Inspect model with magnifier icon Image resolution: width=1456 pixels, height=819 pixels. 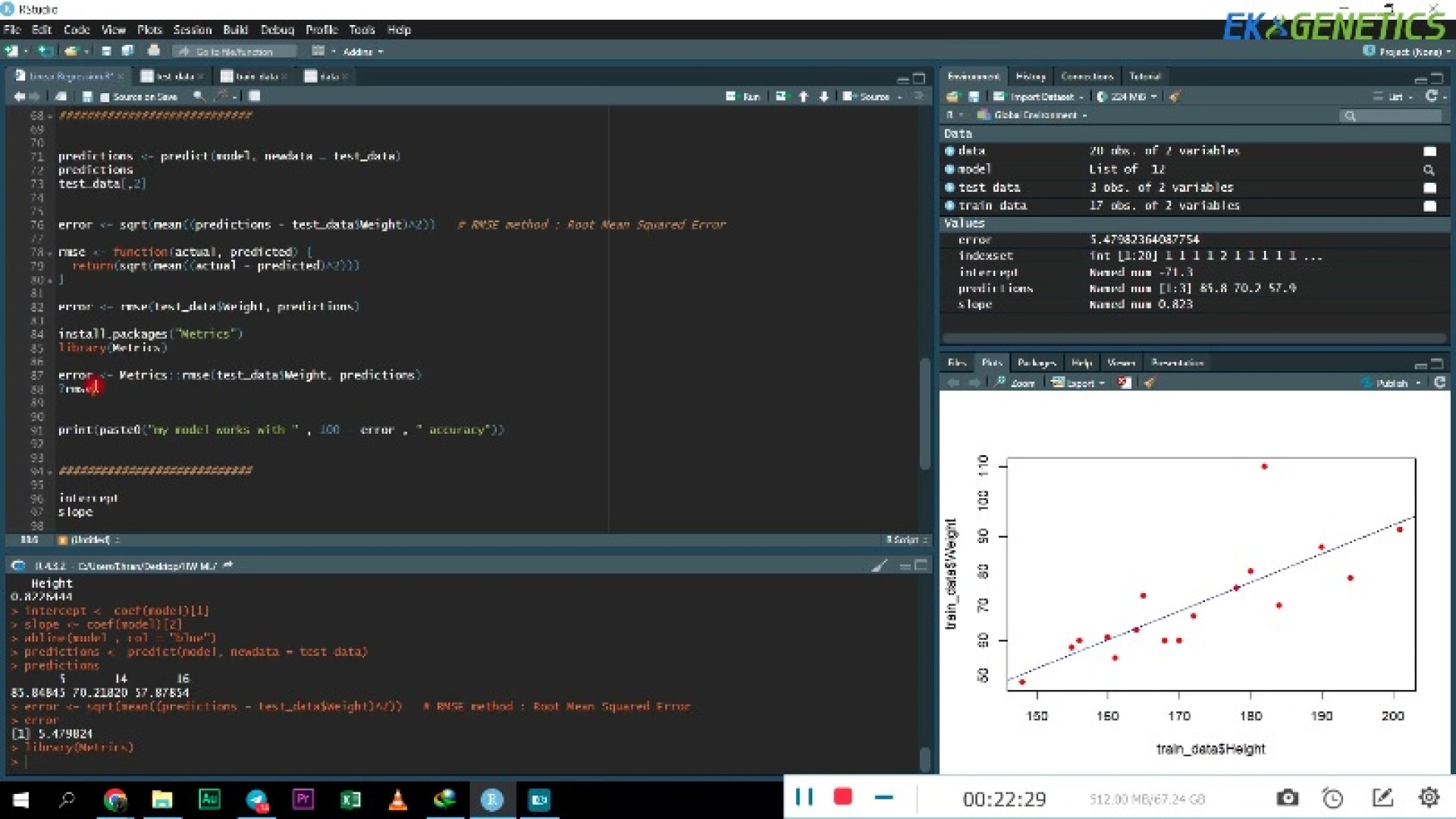click(x=1429, y=170)
